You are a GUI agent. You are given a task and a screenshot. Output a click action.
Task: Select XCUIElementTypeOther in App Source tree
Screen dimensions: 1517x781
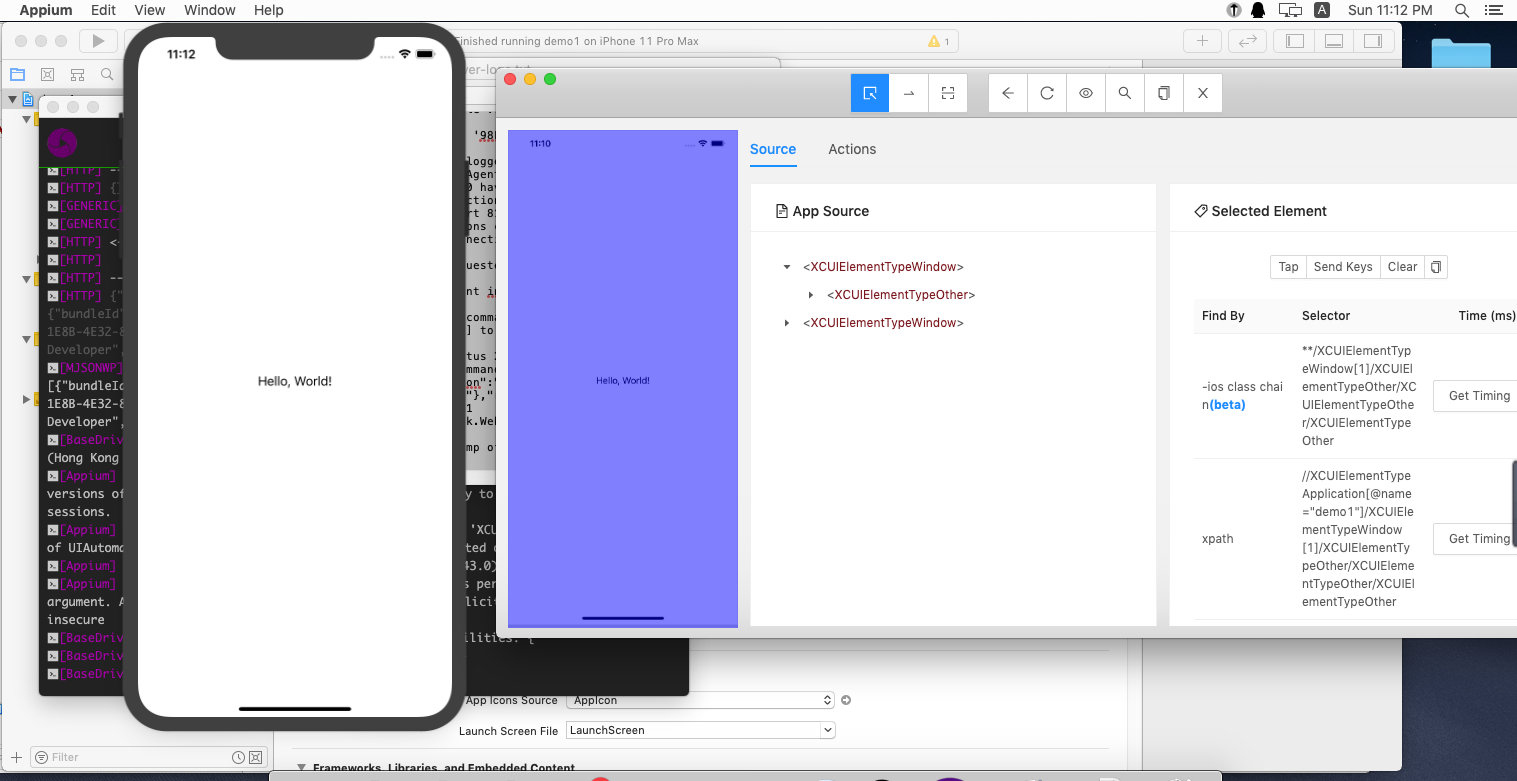(901, 295)
